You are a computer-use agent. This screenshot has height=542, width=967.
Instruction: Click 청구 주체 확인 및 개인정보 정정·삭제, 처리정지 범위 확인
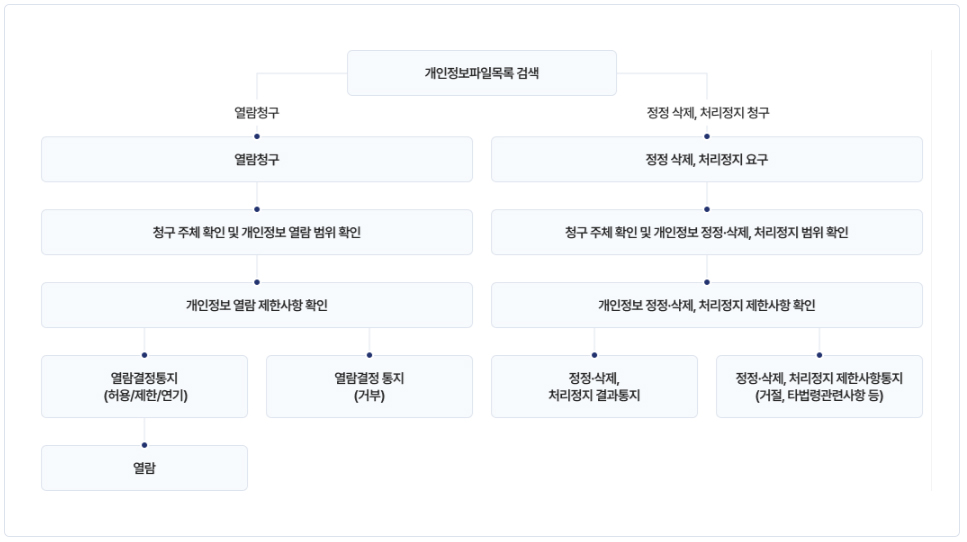pyautogui.click(x=707, y=232)
